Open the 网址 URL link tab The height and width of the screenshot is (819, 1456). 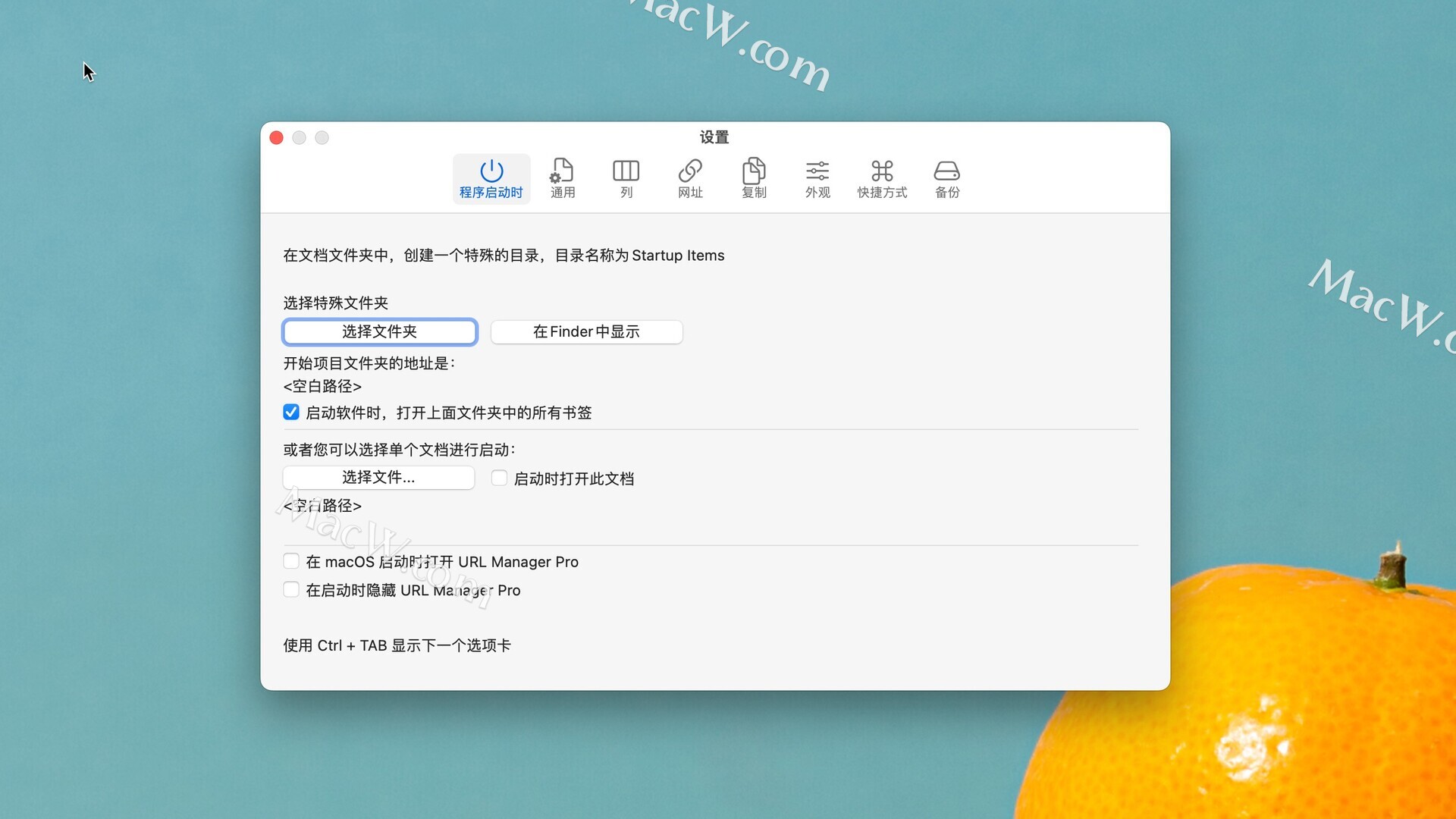[690, 179]
